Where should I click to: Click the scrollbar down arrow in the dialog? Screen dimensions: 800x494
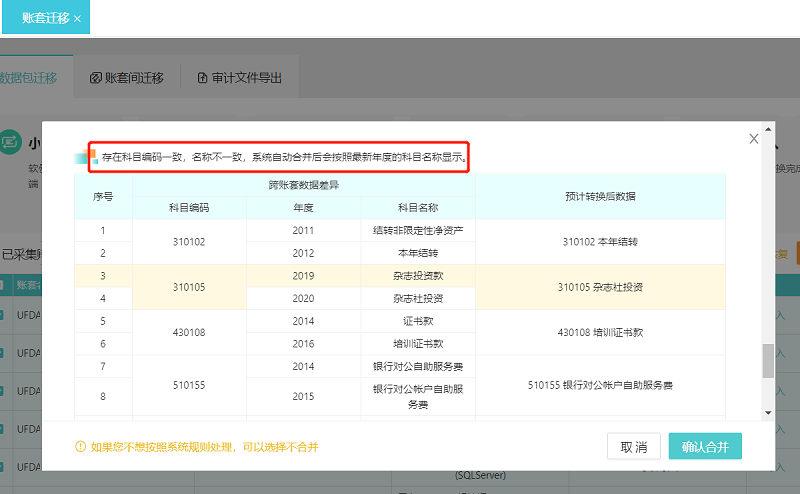coord(768,412)
